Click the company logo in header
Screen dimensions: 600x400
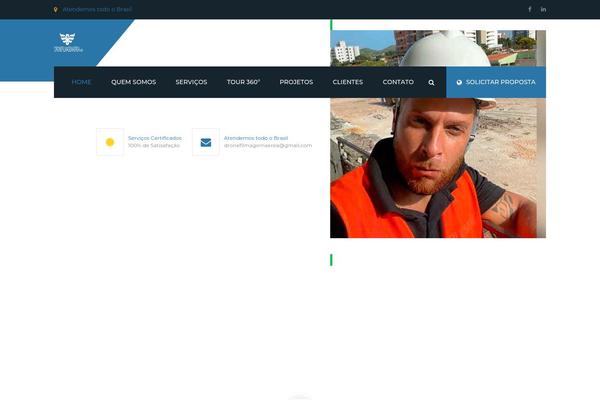(68, 42)
